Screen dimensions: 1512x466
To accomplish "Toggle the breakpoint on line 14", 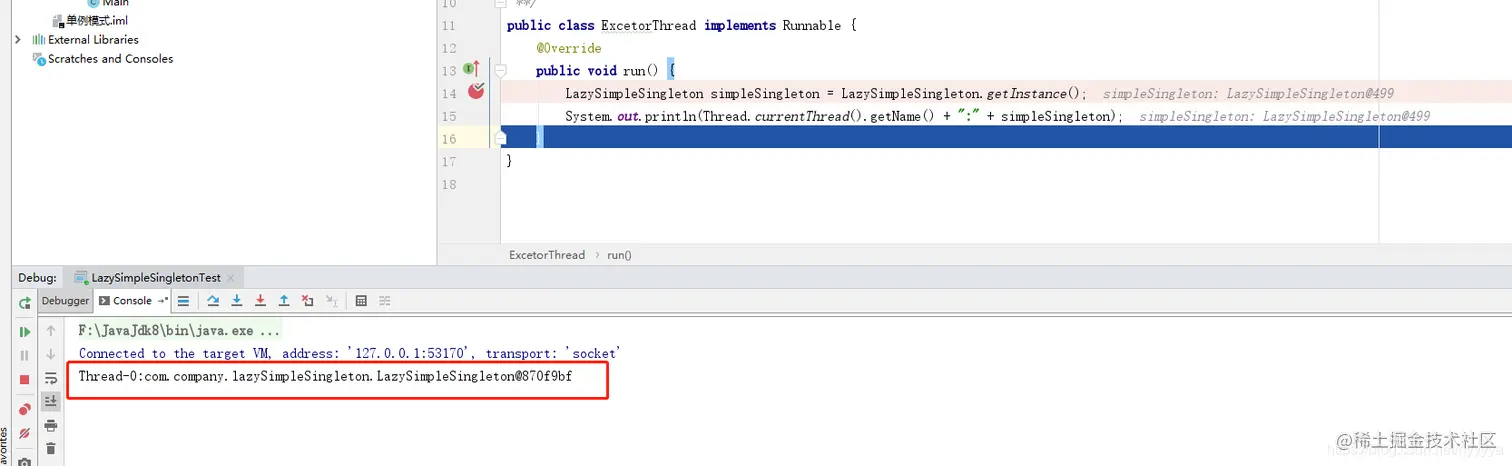I will tap(476, 92).
